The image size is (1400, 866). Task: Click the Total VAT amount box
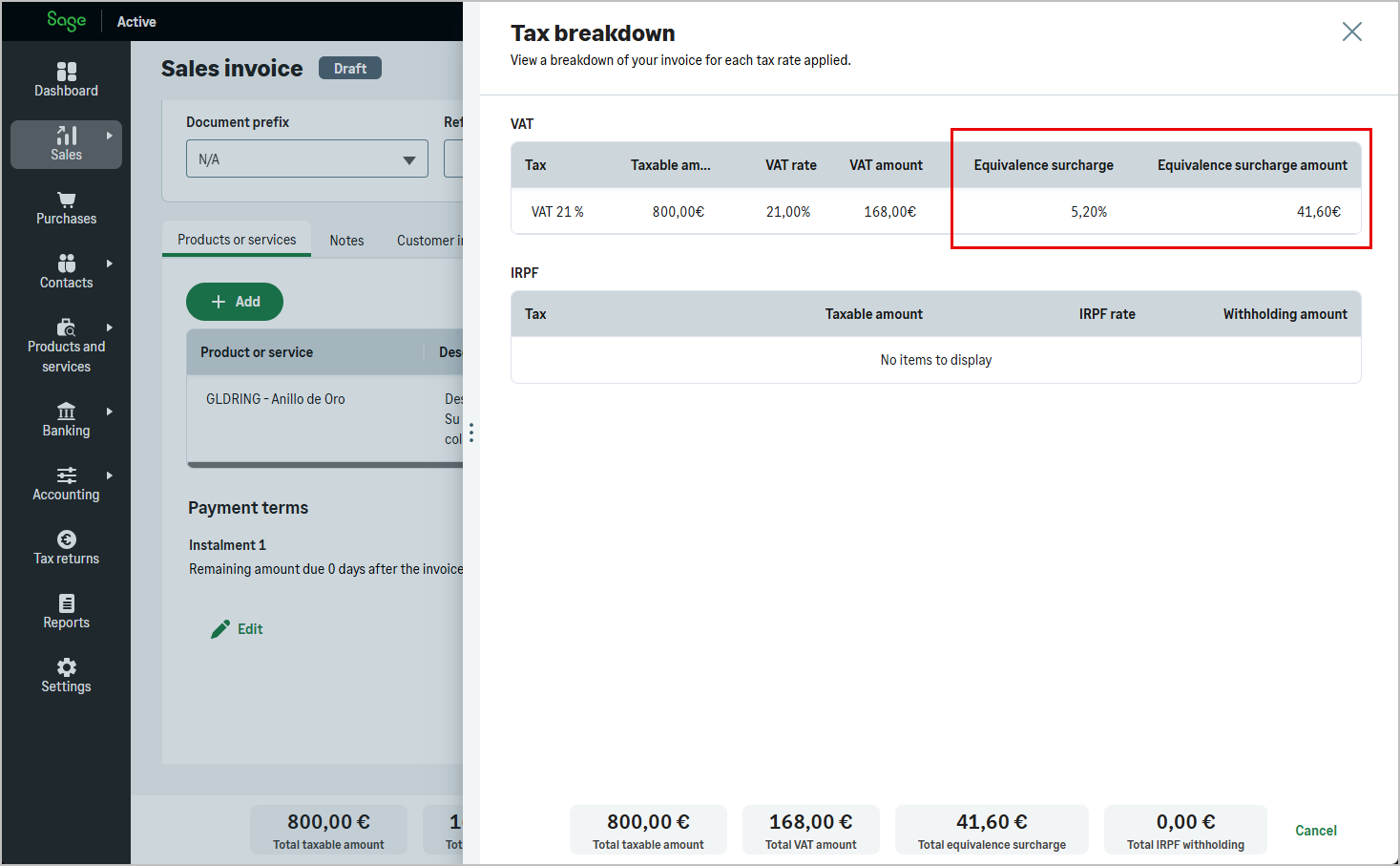pyautogui.click(x=811, y=830)
